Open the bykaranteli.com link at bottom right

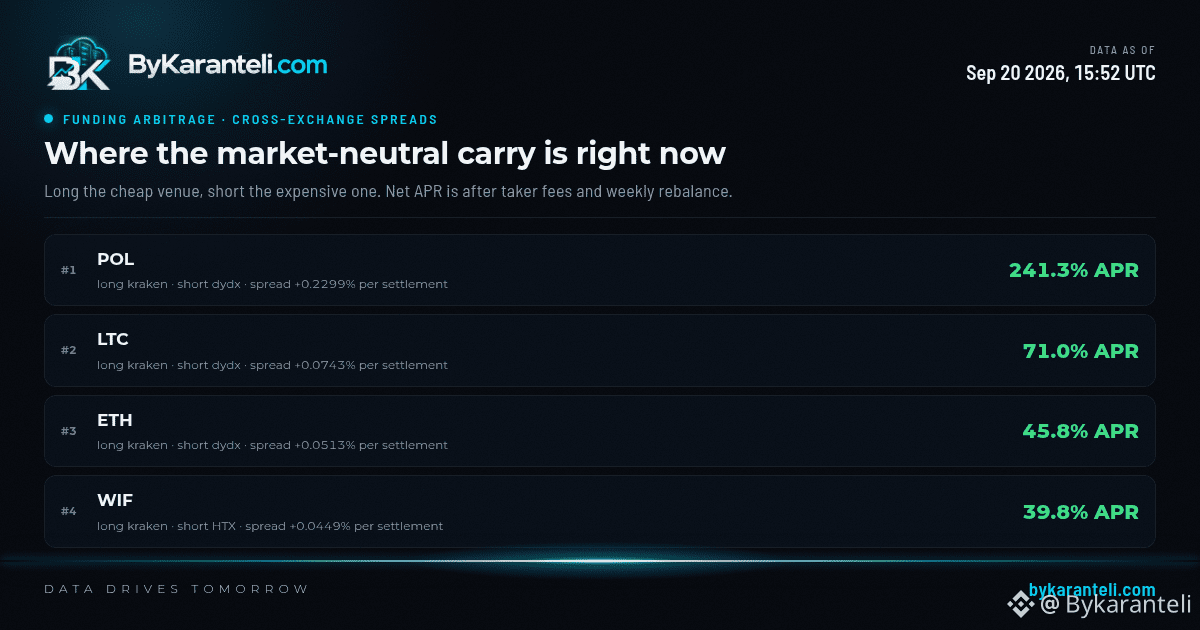(x=1092, y=590)
